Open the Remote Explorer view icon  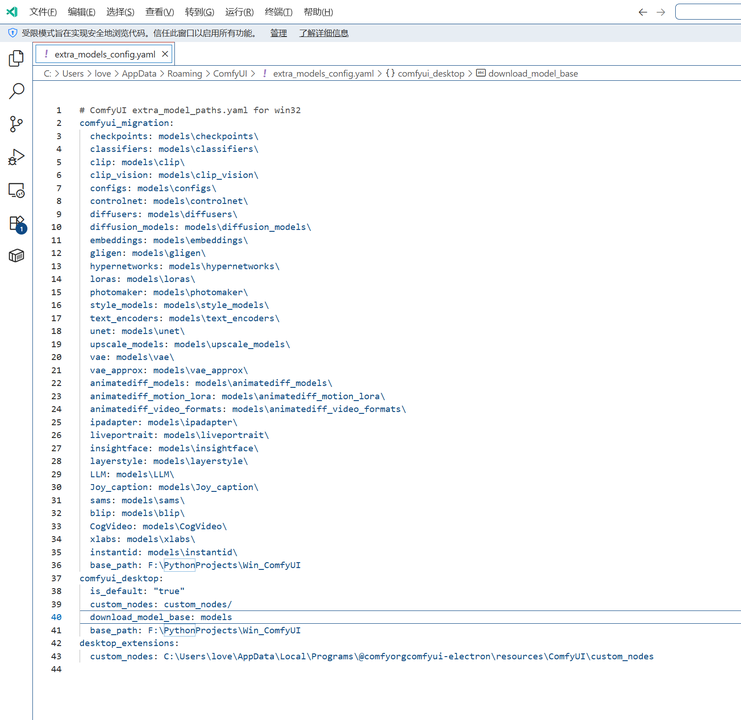click(x=16, y=190)
